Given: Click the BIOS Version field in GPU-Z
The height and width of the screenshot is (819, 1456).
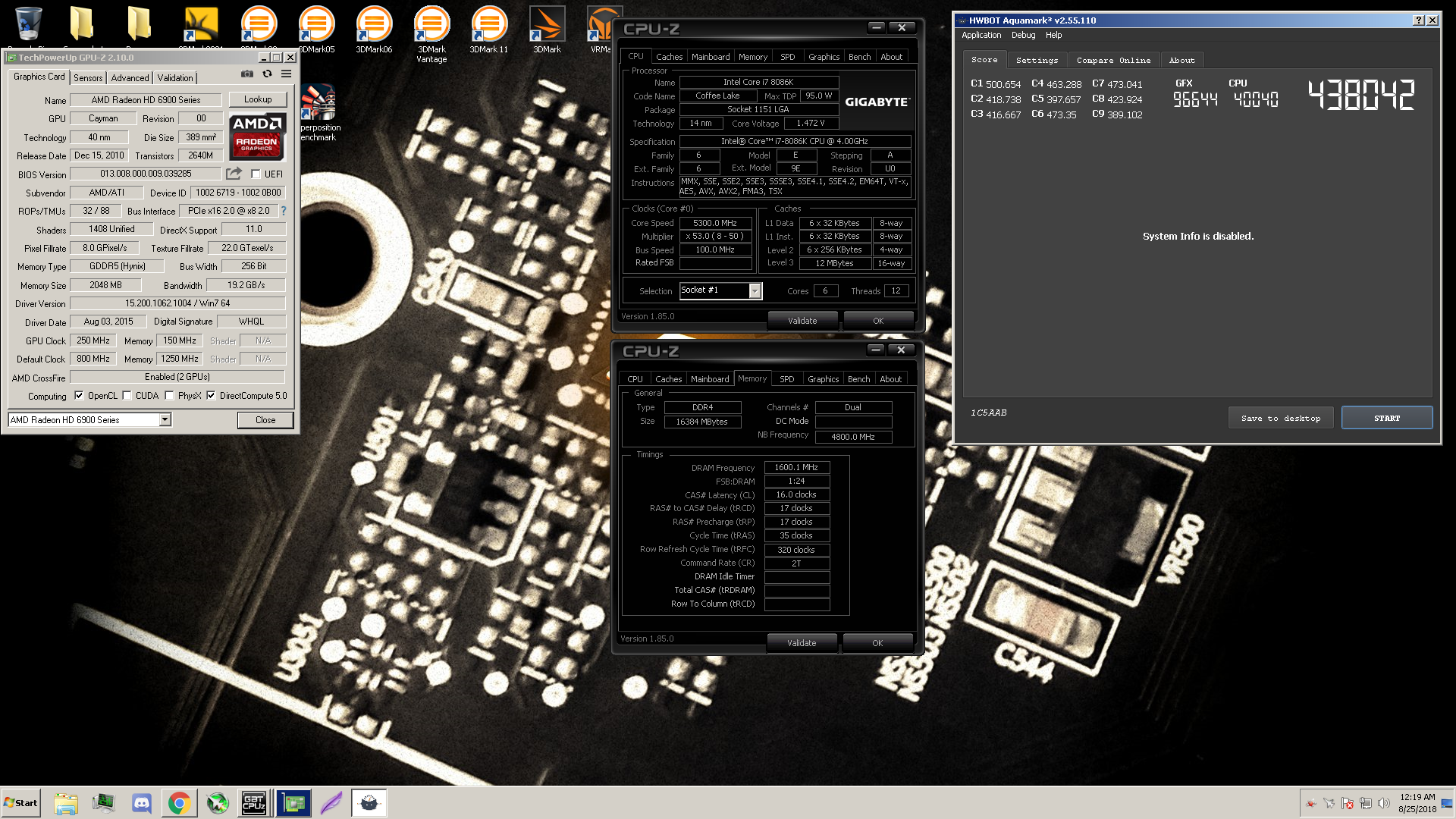Looking at the screenshot, I should 146,174.
